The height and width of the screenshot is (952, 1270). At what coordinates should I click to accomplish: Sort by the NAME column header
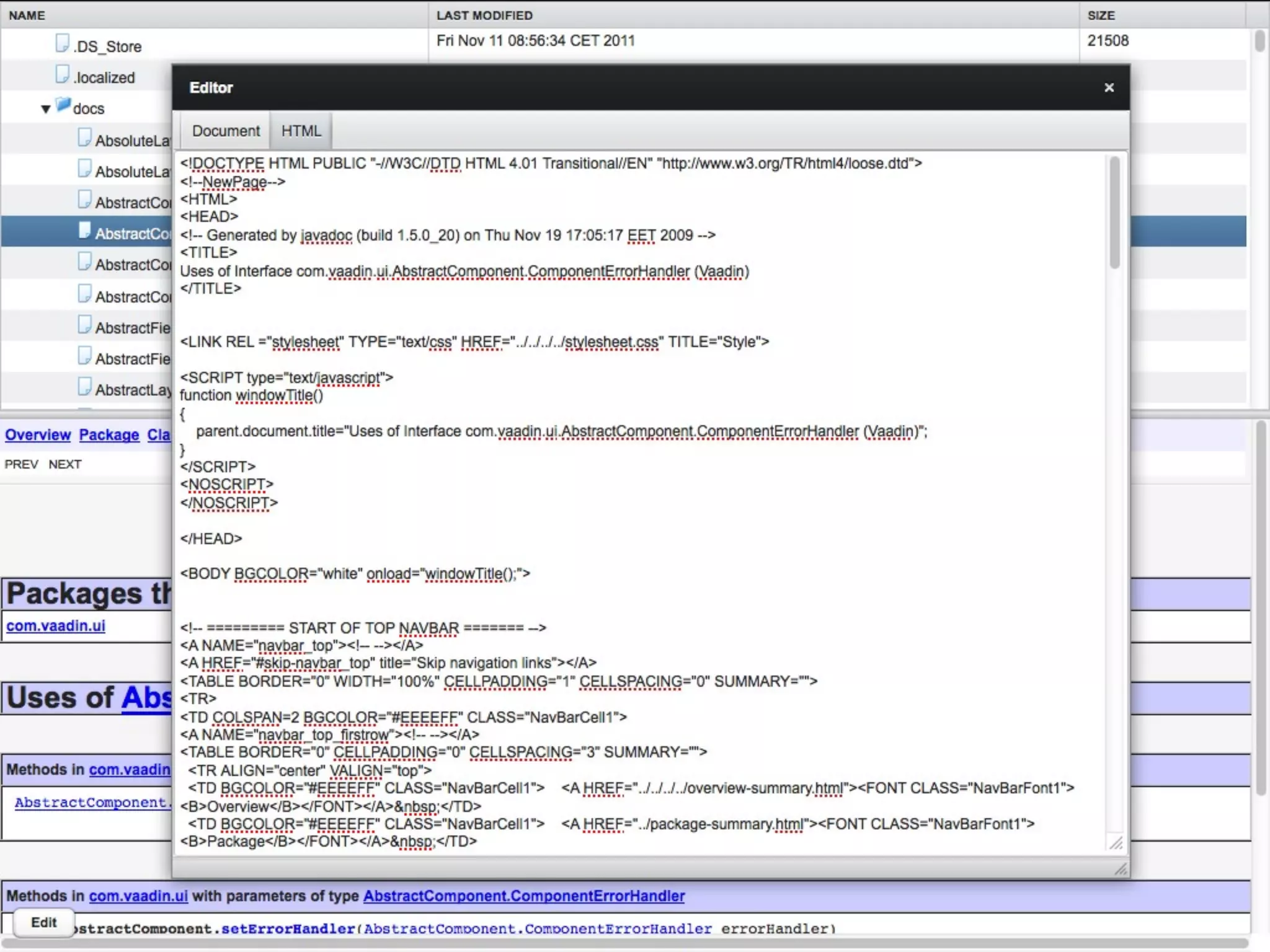point(214,15)
